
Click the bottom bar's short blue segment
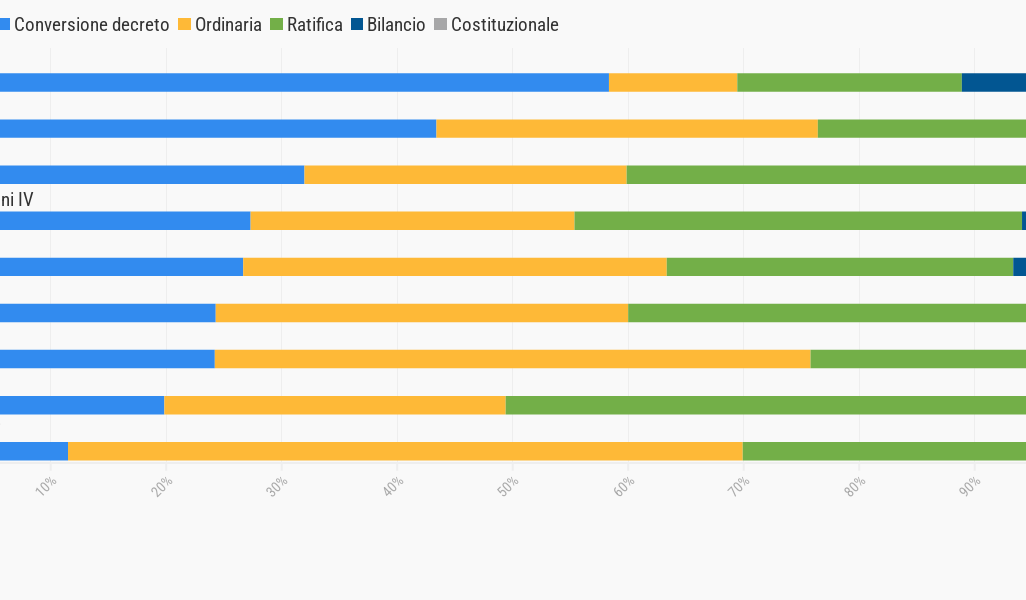pyautogui.click(x=34, y=451)
